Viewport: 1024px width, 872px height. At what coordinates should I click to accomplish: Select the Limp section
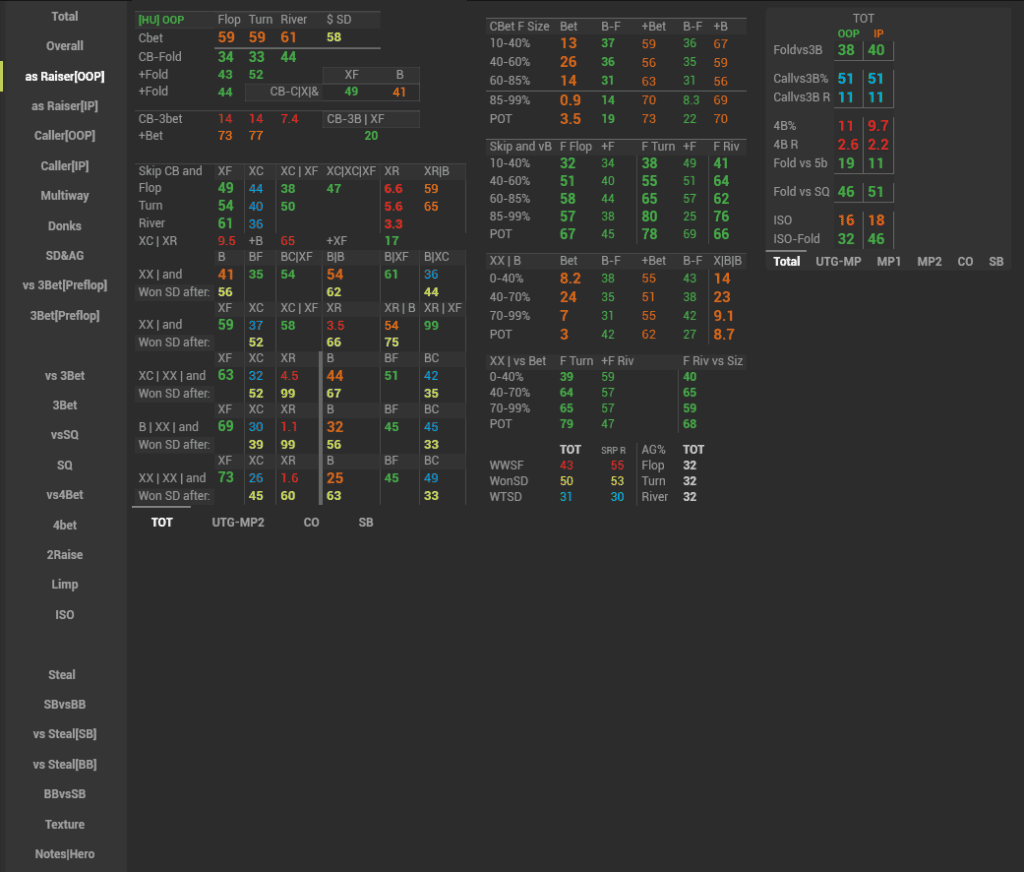64,585
